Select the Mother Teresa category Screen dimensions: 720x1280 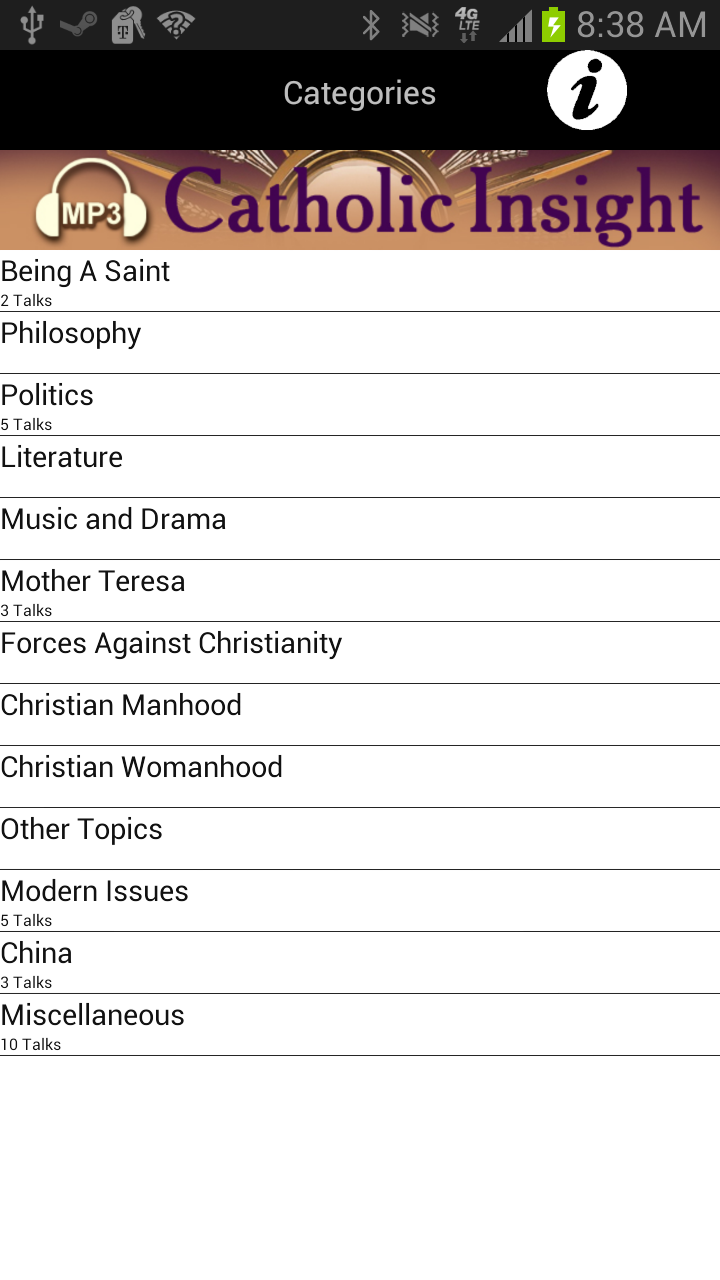pyautogui.click(x=360, y=591)
